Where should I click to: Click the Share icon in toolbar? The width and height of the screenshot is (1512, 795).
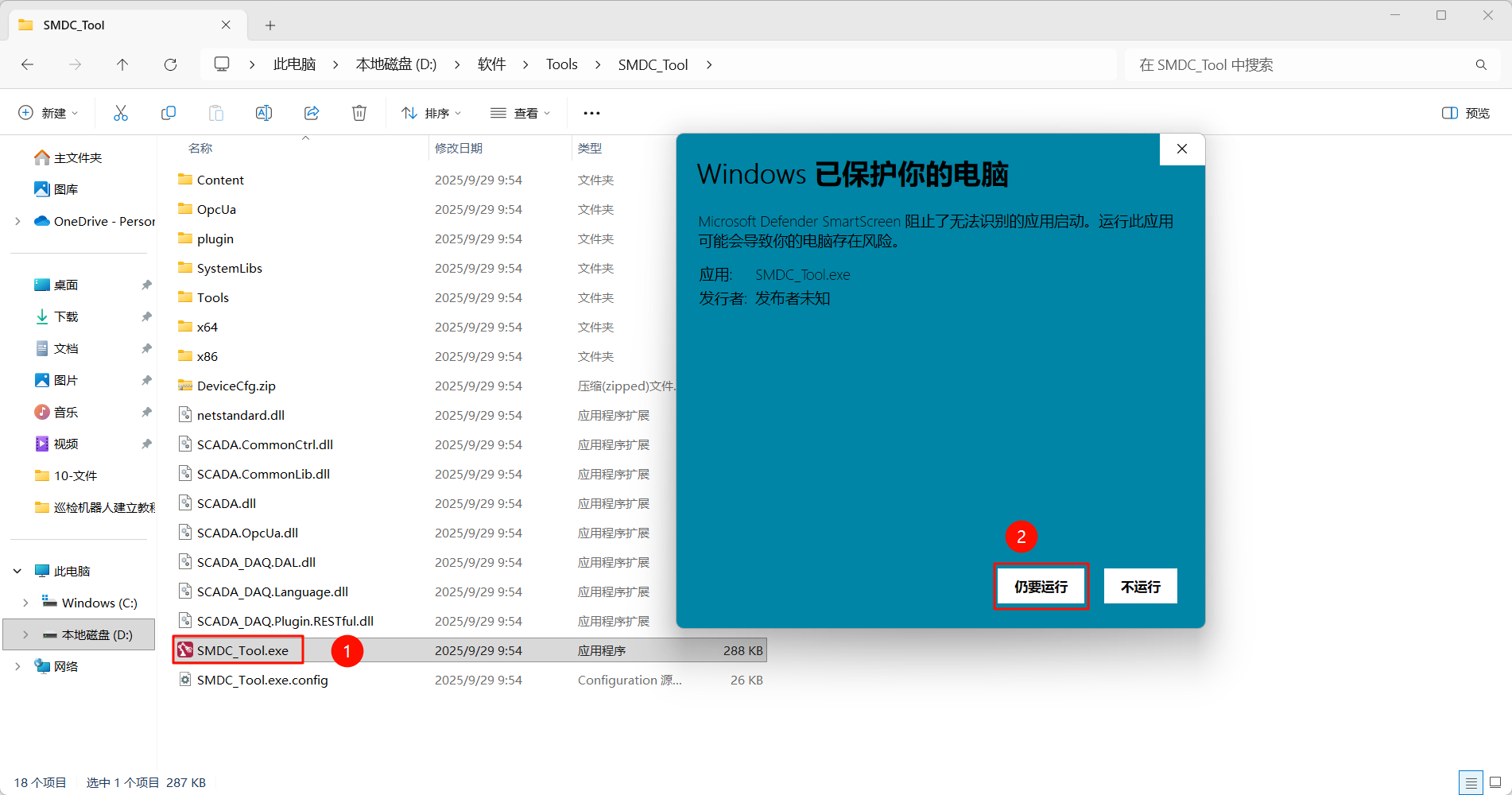312,113
